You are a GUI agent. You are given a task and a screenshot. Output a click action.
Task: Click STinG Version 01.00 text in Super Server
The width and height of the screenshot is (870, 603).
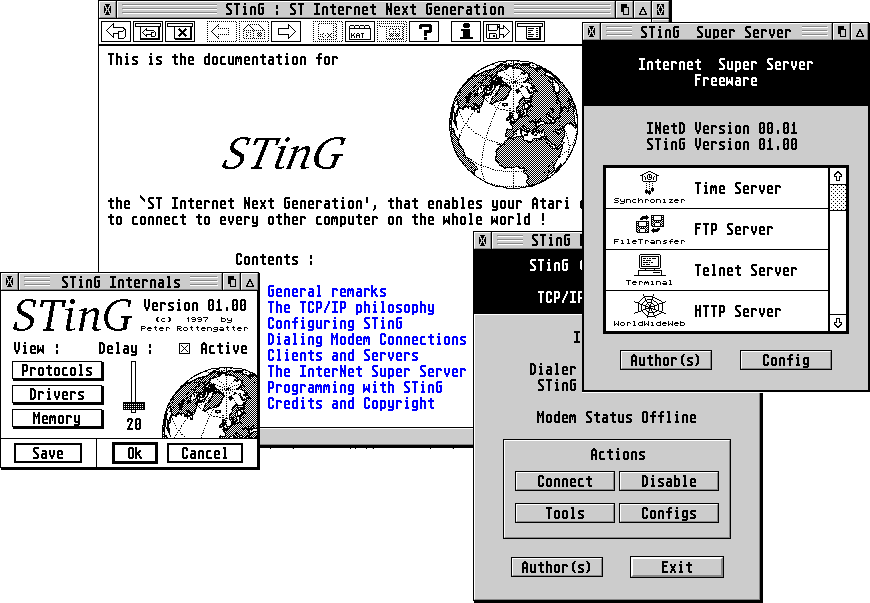(x=722, y=144)
